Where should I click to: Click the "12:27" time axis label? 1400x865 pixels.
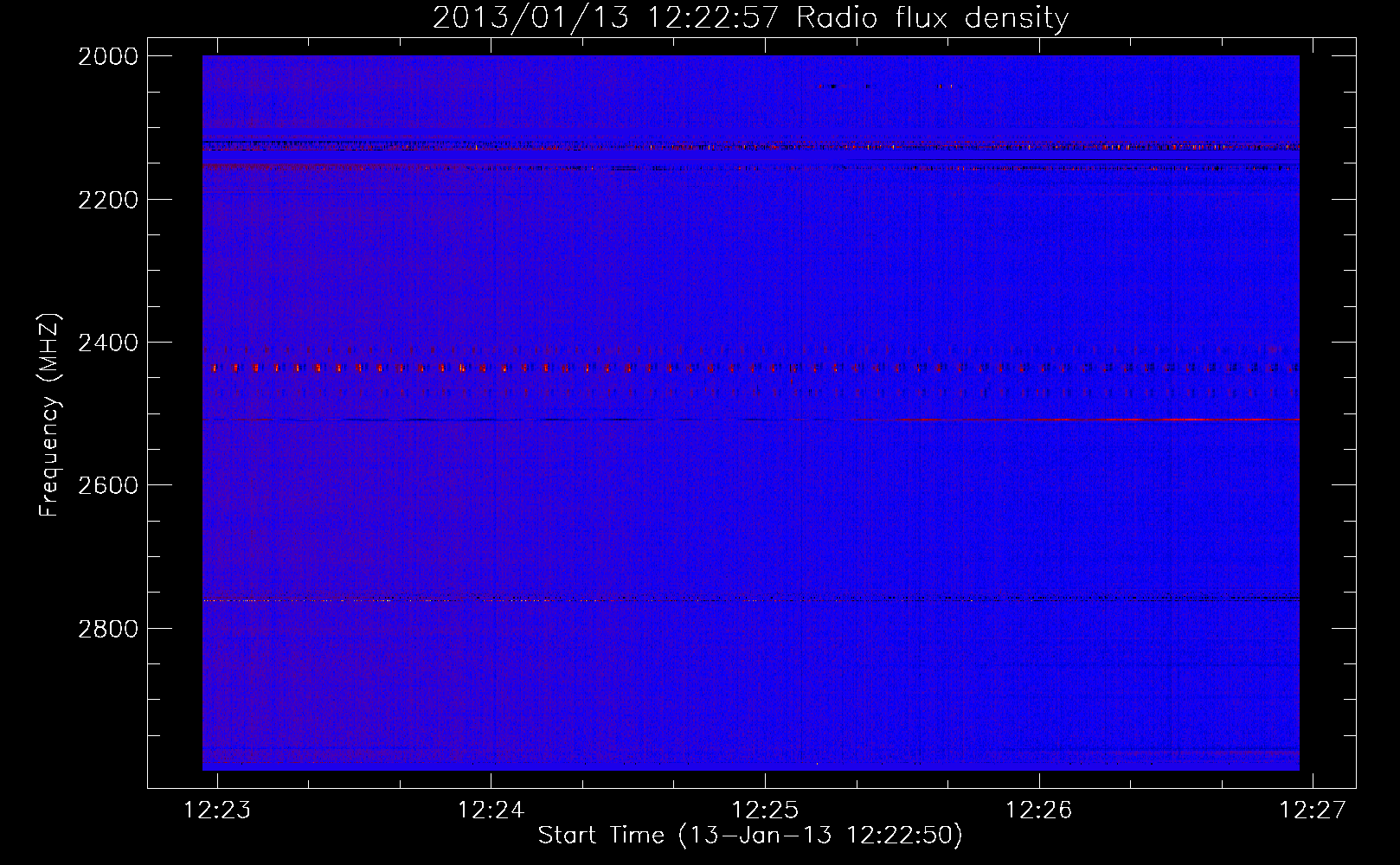point(1313,810)
